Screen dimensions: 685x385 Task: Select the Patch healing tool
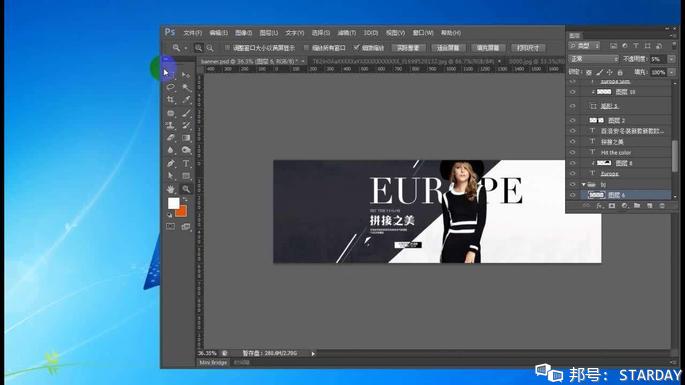170,113
